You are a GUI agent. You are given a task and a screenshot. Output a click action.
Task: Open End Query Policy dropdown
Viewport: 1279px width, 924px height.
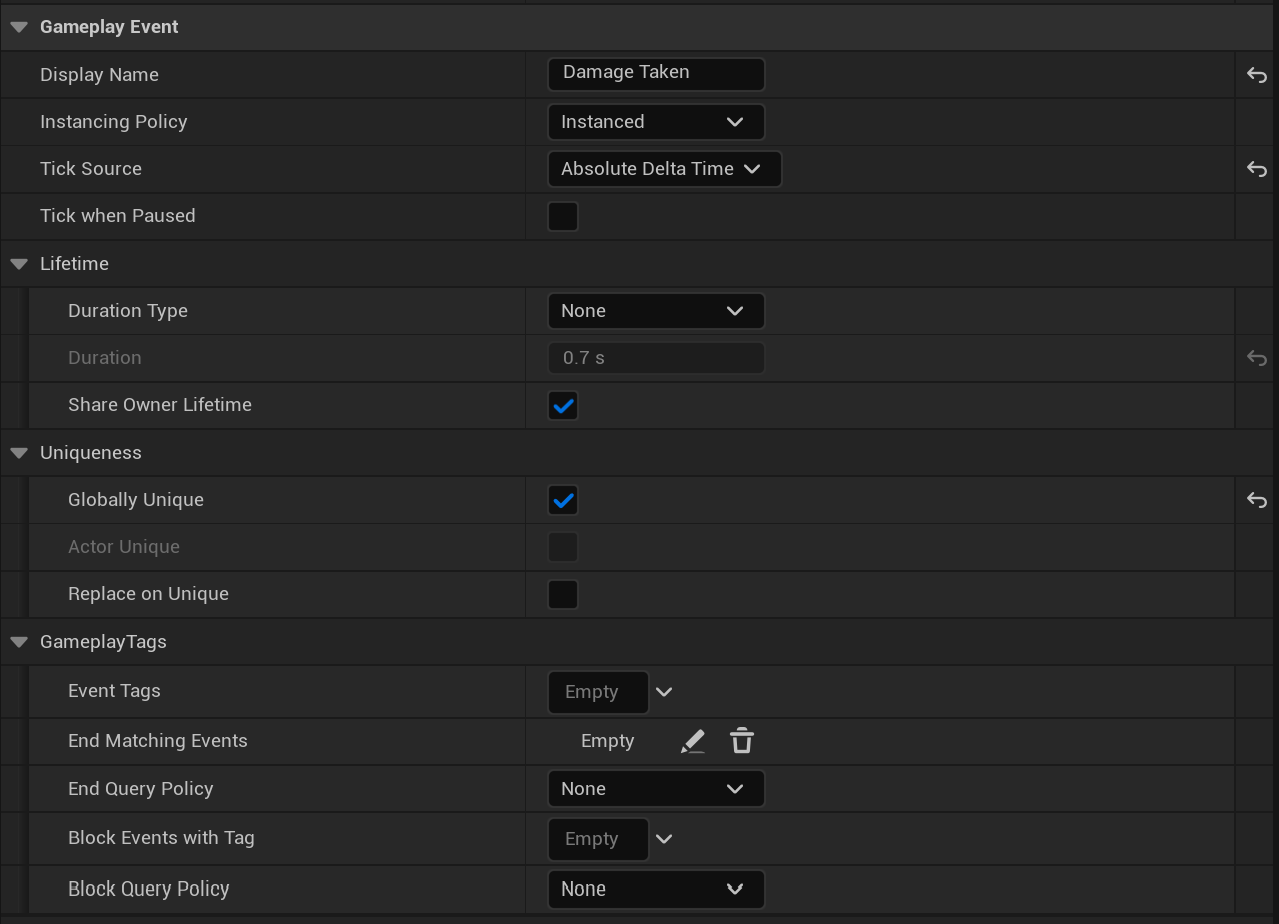(x=656, y=789)
